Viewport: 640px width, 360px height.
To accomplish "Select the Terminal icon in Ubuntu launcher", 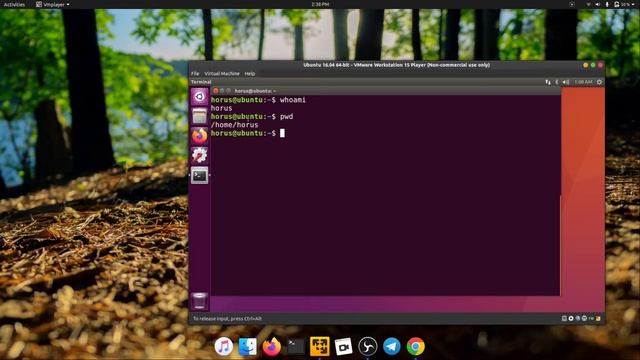I will pyautogui.click(x=200, y=175).
